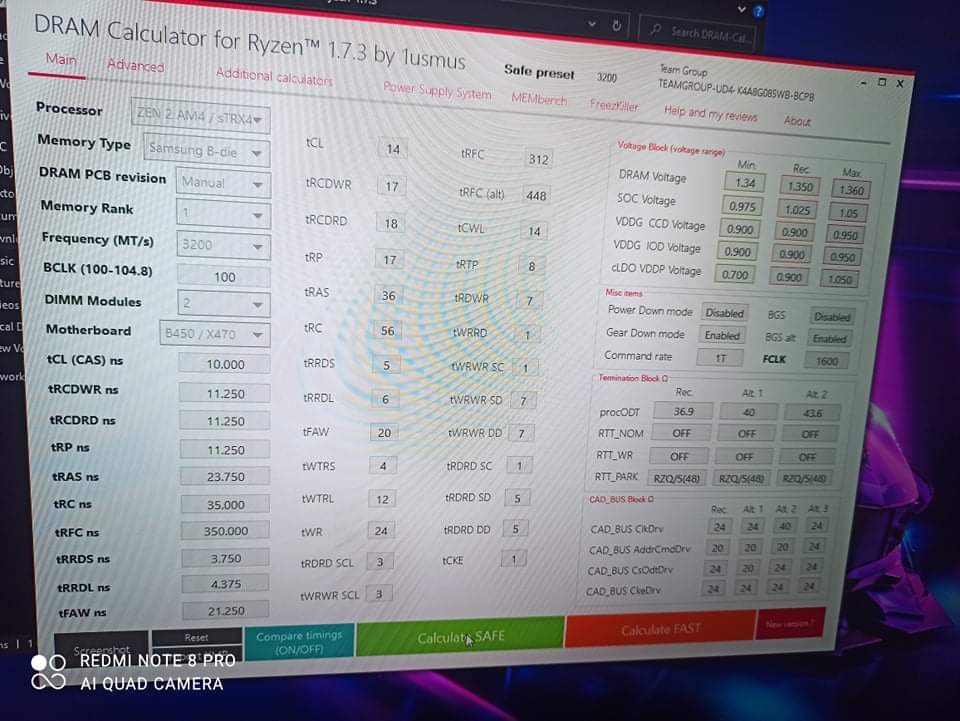Image resolution: width=960 pixels, height=721 pixels.
Task: Go to Power Supply System tab
Action: pos(437,91)
